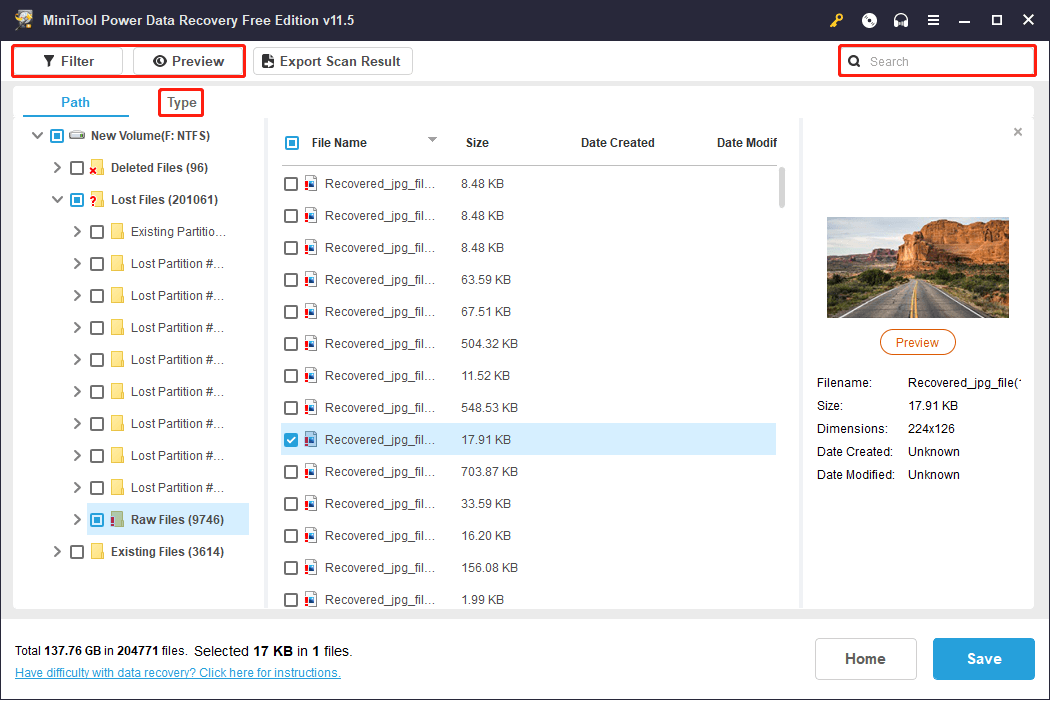Image resolution: width=1051 pixels, height=701 pixels.
Task: Open the File Name sort dropdown arrow
Action: point(432,140)
